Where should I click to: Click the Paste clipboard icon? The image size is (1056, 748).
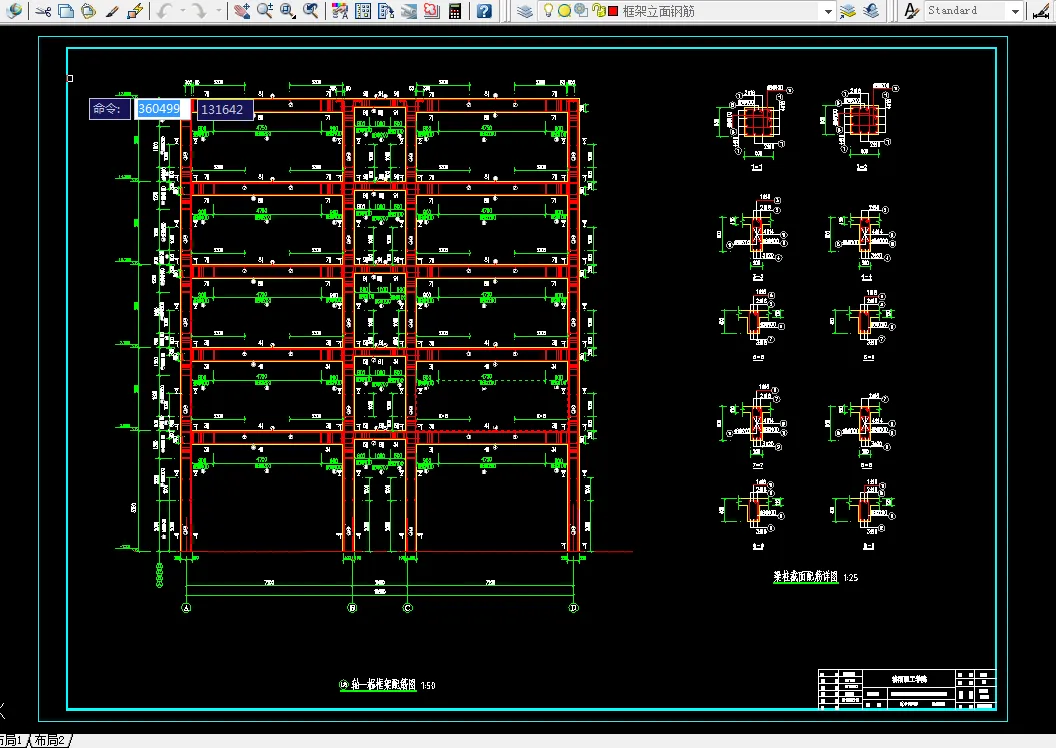coord(88,11)
